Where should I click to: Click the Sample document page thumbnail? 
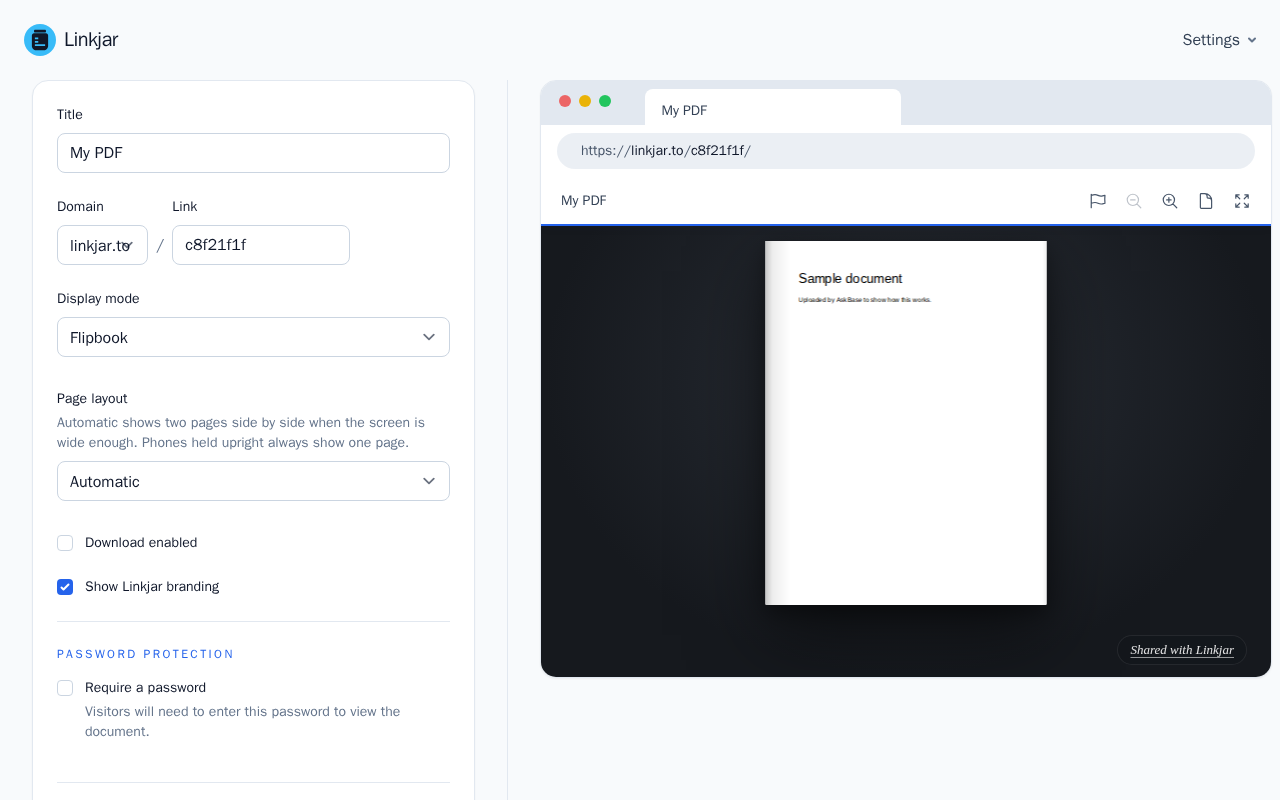(x=906, y=423)
